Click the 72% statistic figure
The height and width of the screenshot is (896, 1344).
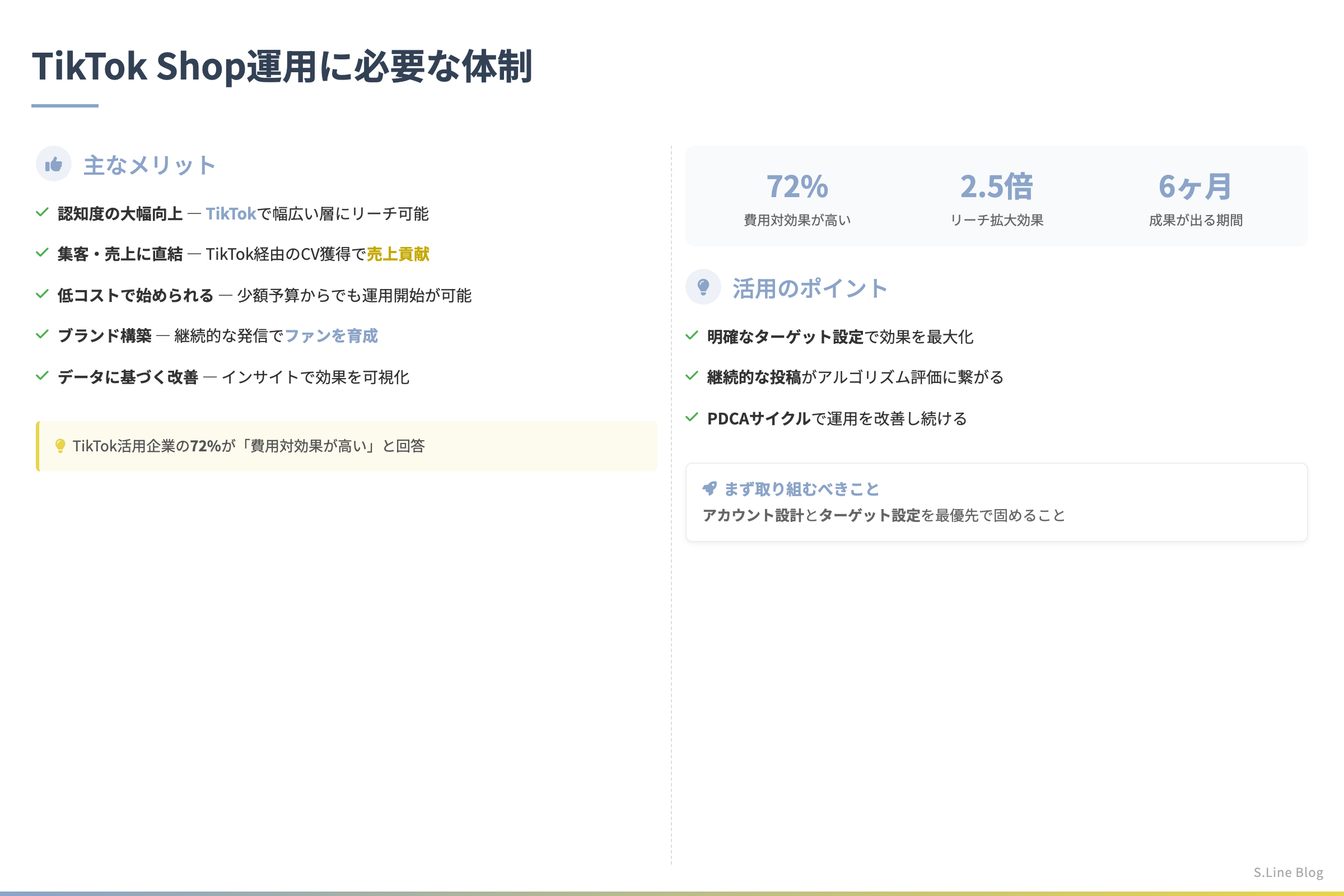797,186
